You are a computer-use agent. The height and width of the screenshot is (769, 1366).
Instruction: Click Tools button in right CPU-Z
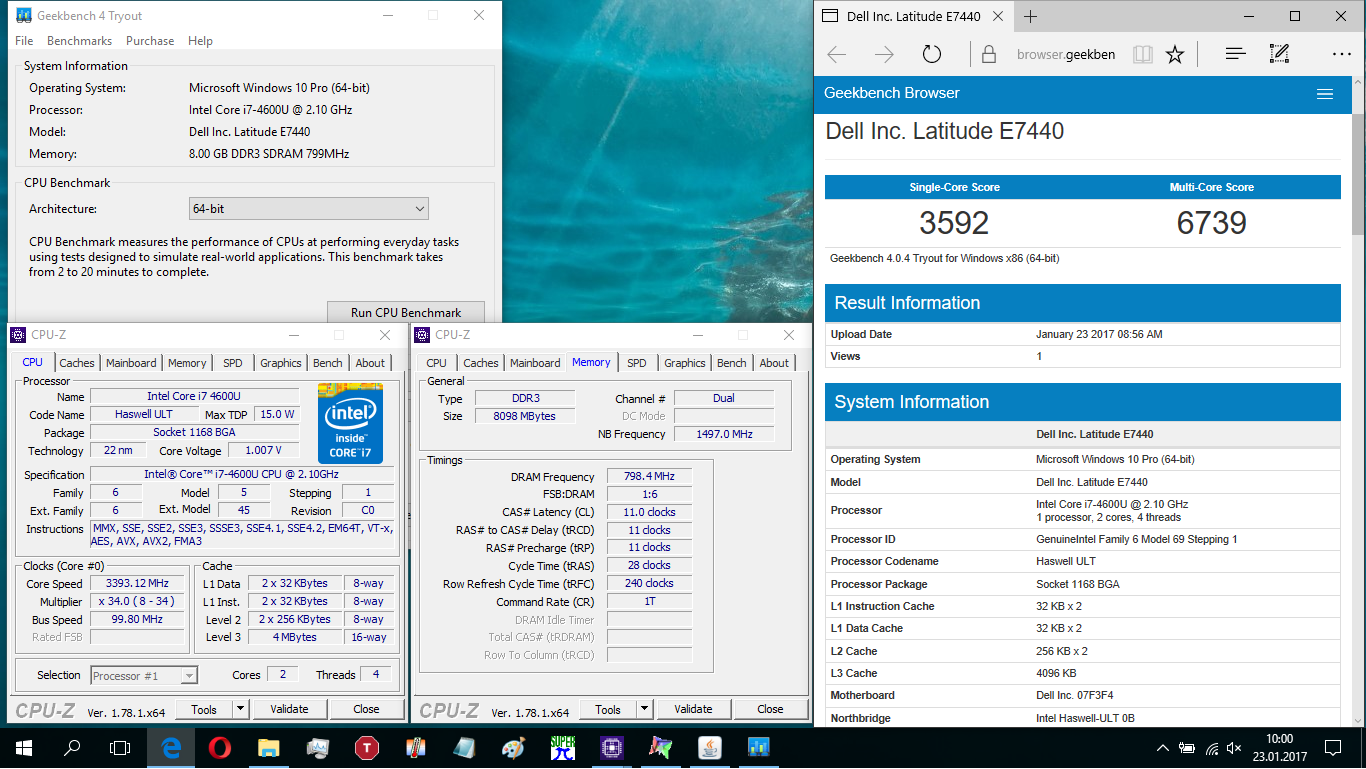(x=608, y=709)
